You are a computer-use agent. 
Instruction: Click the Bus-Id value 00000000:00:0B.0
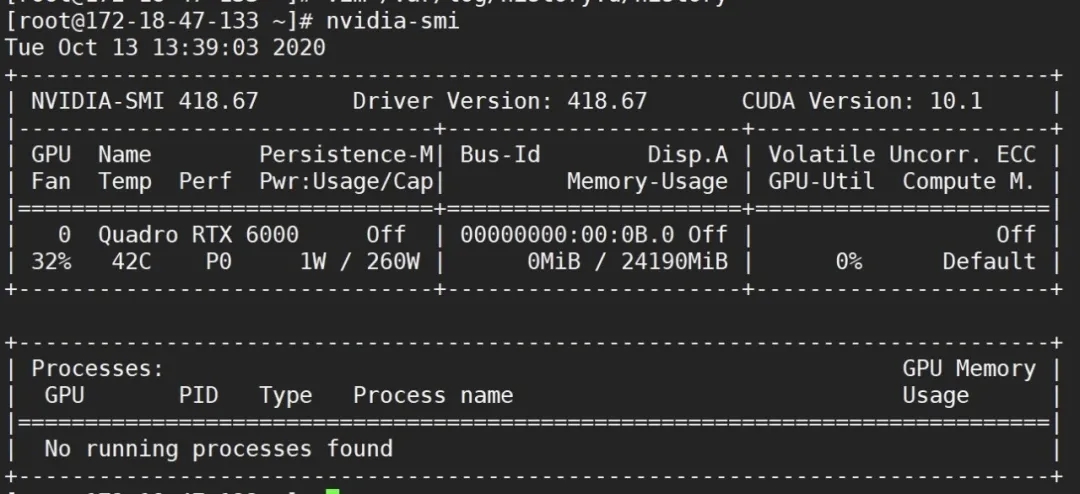click(x=568, y=235)
